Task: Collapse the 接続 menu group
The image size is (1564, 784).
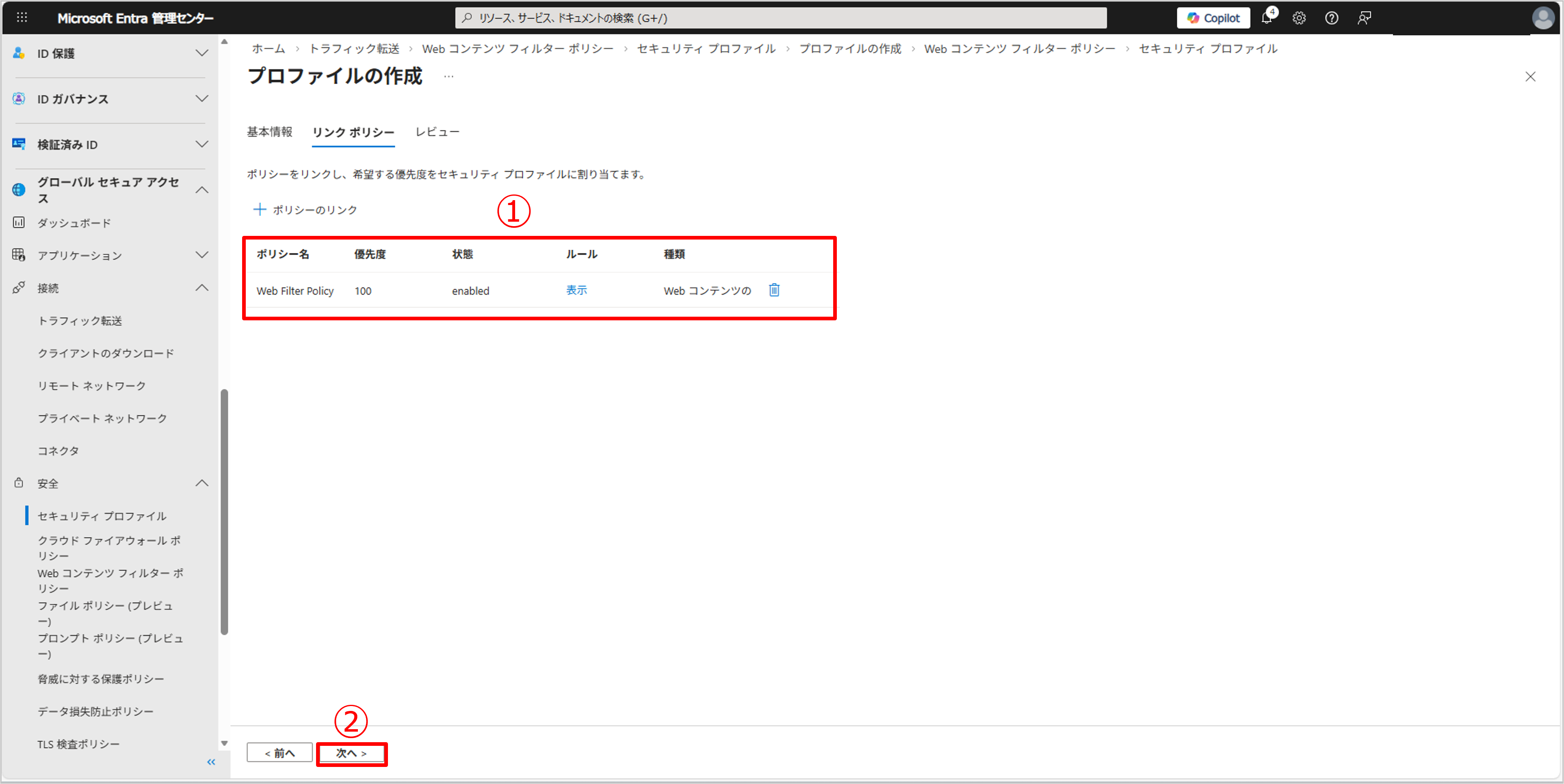Action: coord(201,287)
